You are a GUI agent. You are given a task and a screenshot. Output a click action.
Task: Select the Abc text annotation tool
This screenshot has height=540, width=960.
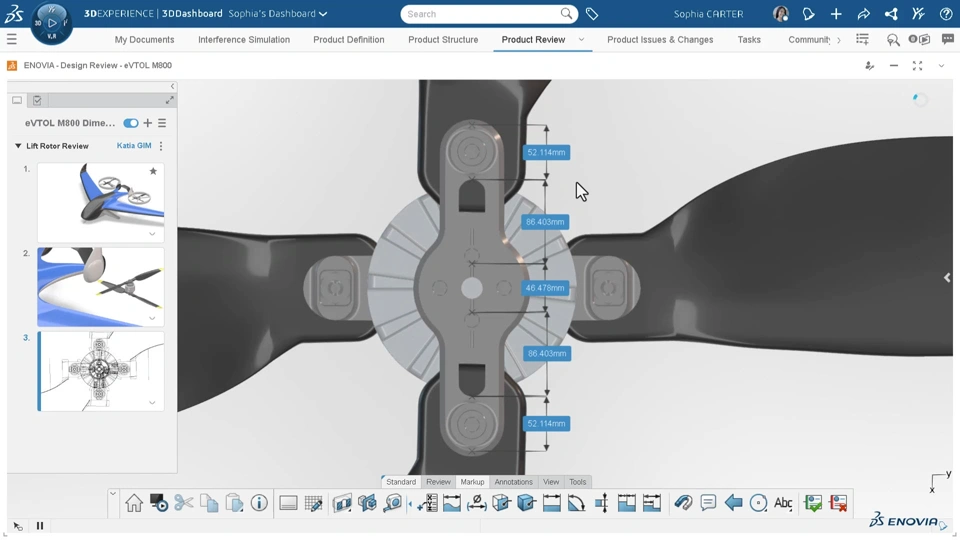point(783,503)
